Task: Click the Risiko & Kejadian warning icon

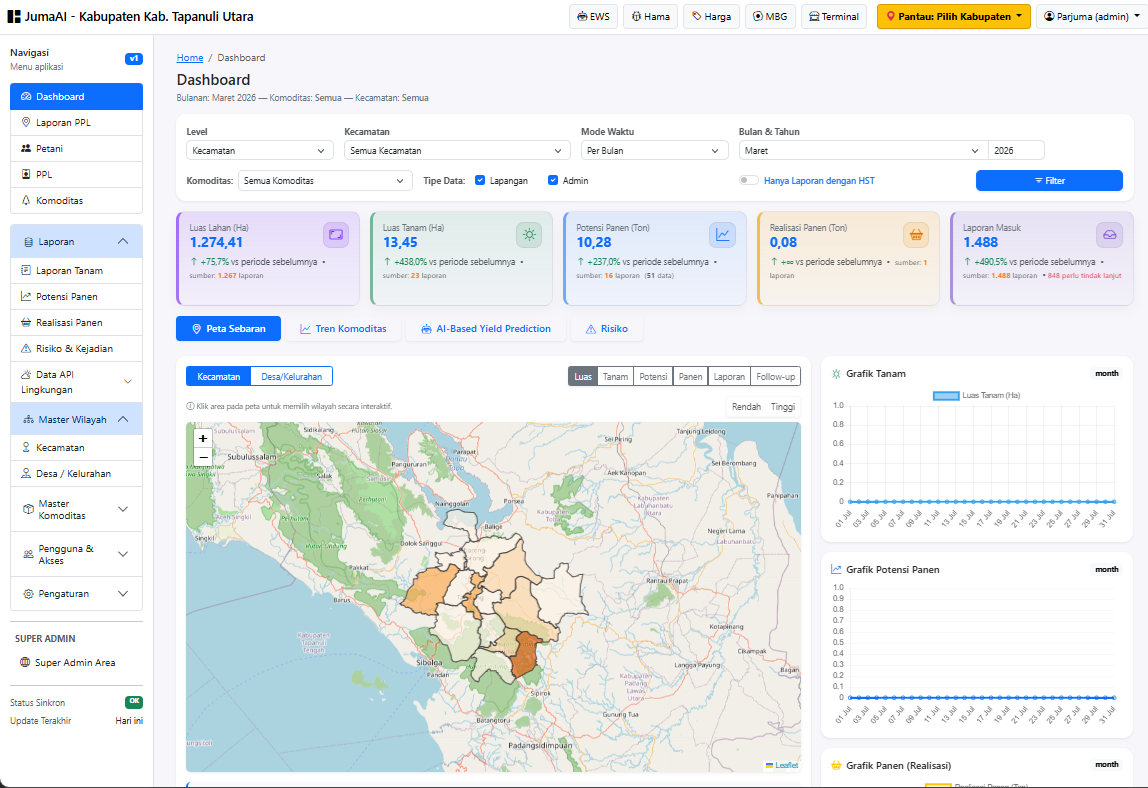Action: [x=26, y=349]
